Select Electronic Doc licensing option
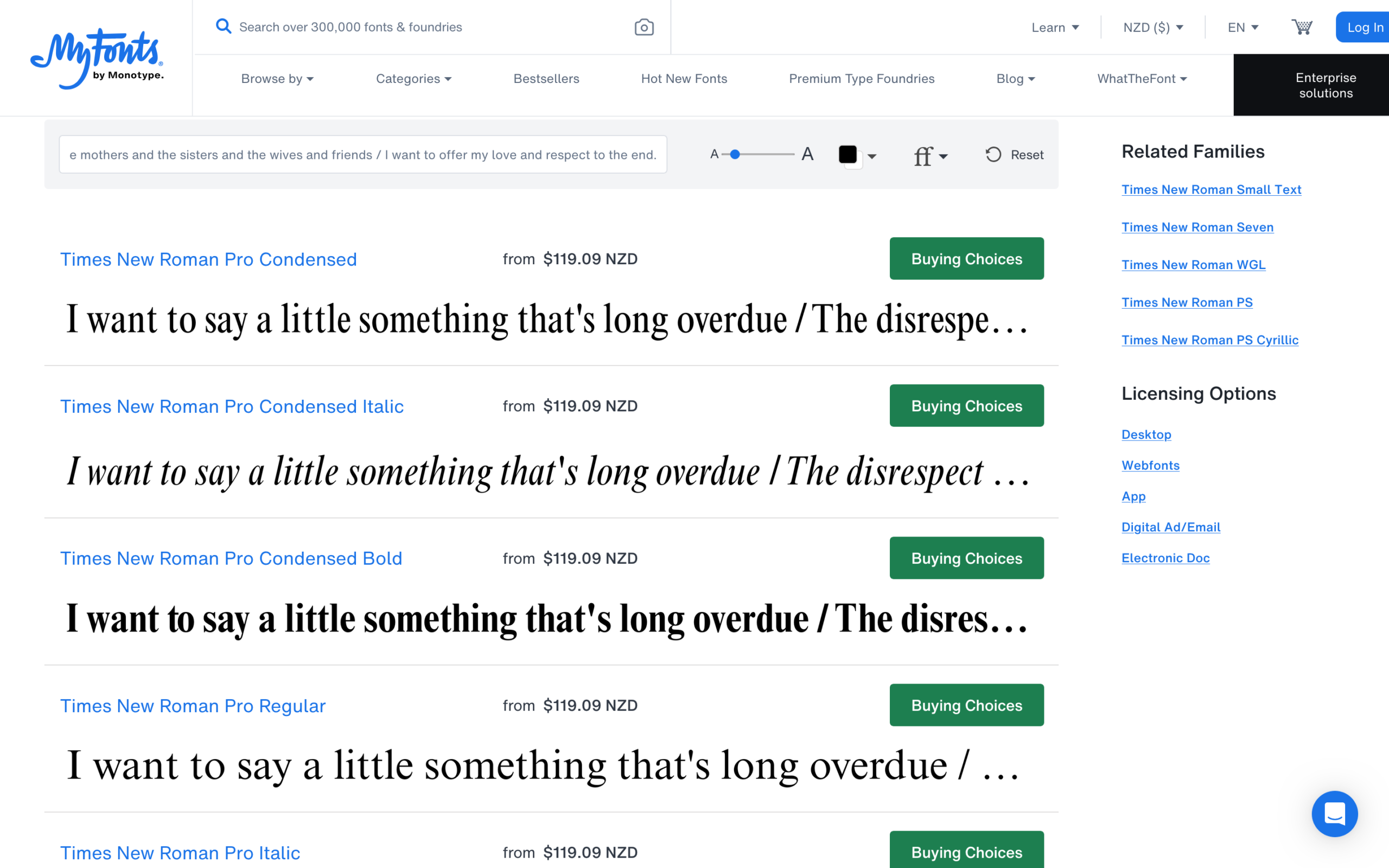The width and height of the screenshot is (1389, 868). coord(1165,558)
